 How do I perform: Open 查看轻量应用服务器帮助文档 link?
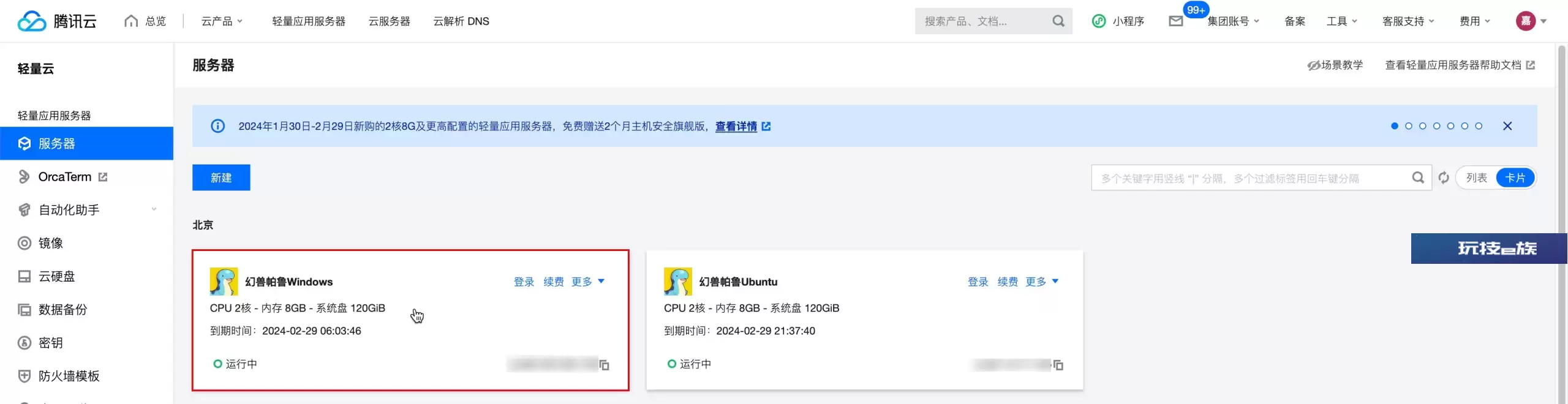1453,65
